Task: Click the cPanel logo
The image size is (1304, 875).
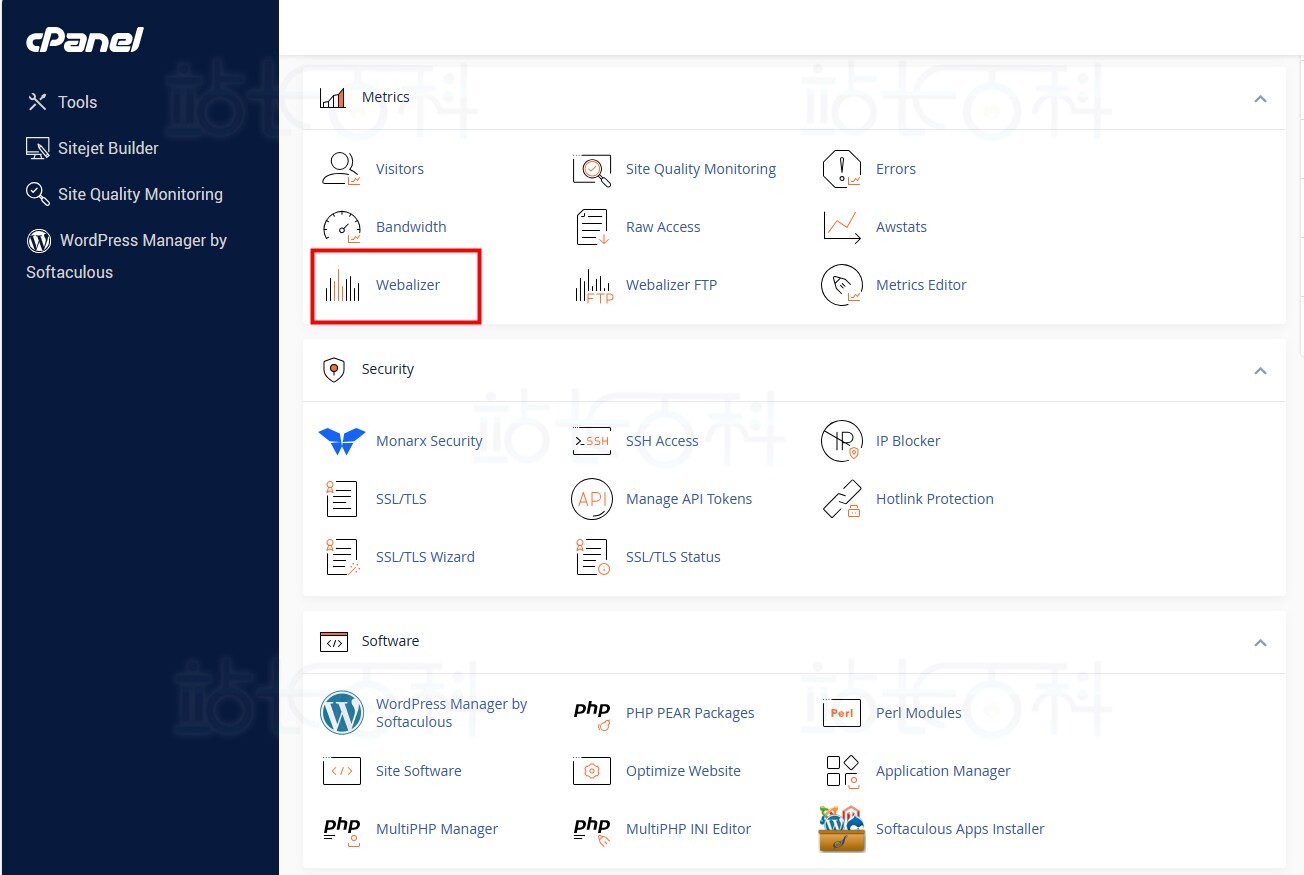Action: (84, 40)
